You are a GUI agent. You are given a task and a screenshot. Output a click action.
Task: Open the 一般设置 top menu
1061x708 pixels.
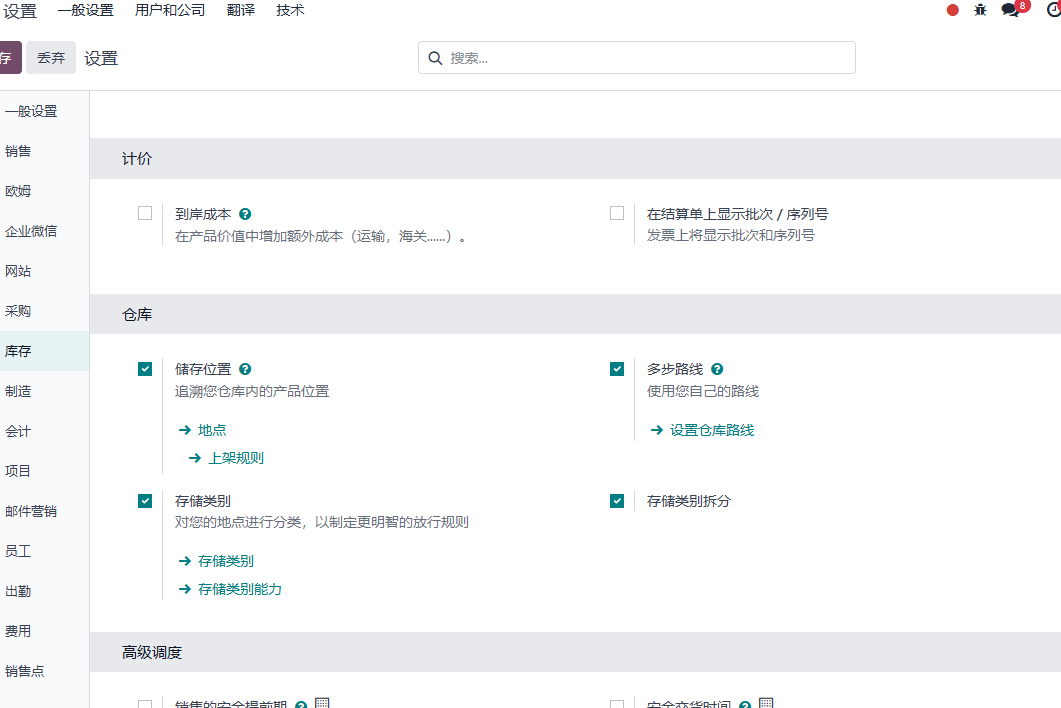coord(85,10)
